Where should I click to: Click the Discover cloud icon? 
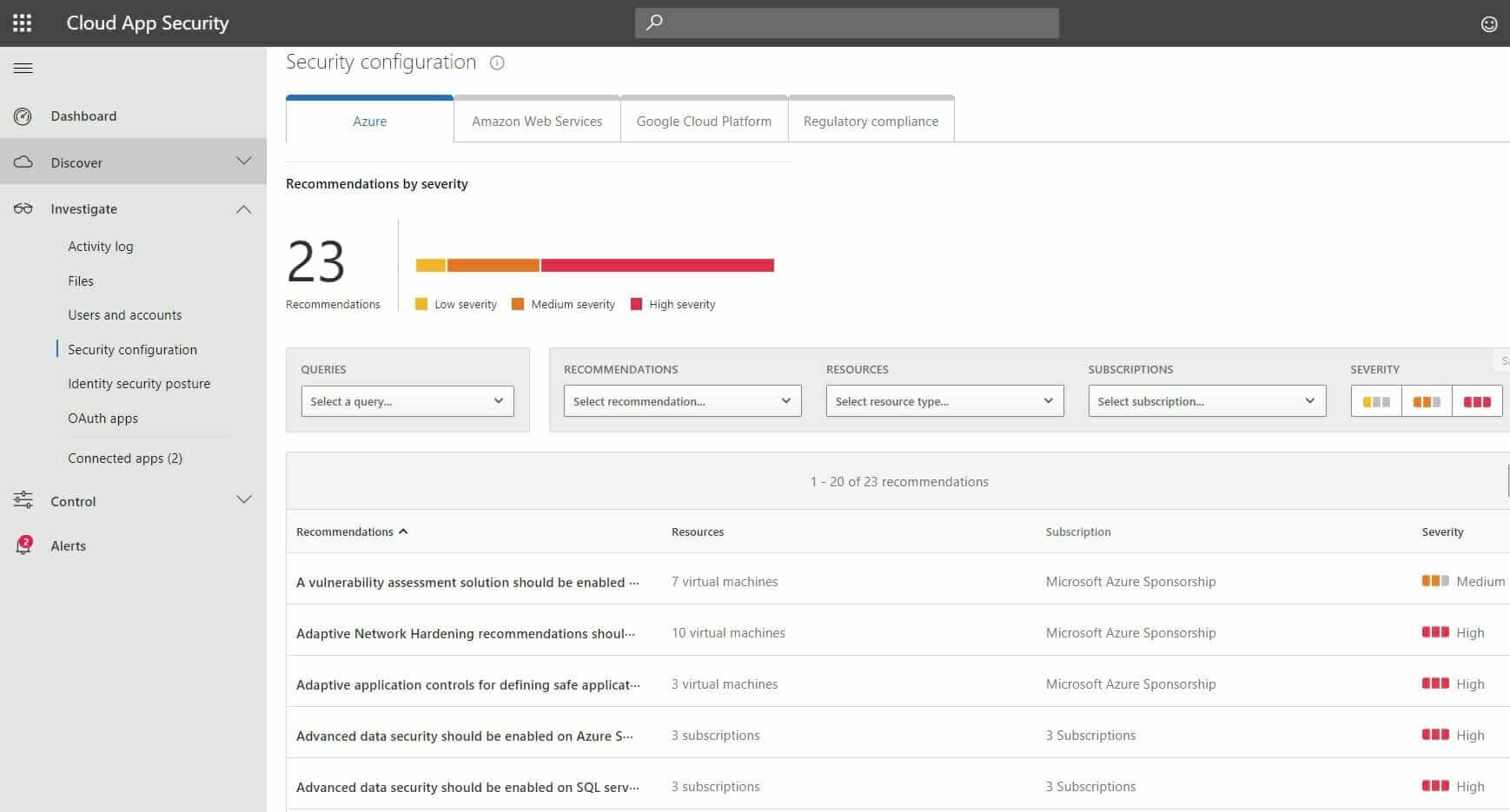23,162
